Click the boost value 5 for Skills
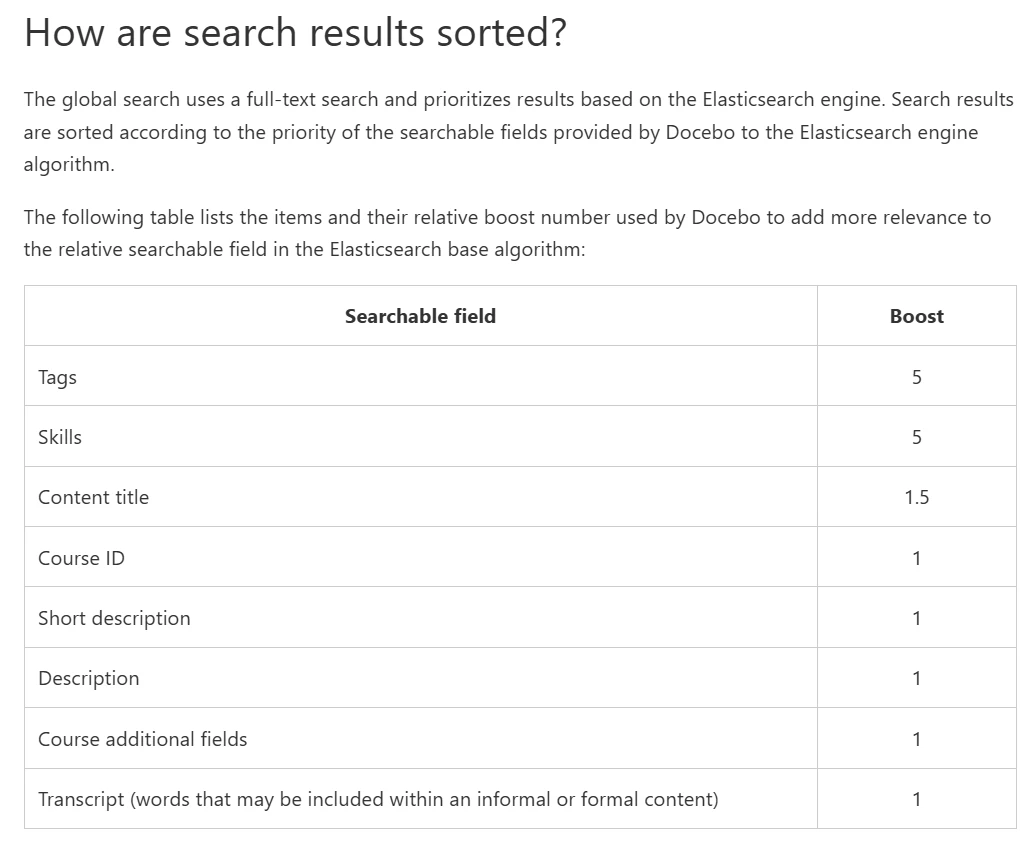The image size is (1030, 841). [916, 437]
